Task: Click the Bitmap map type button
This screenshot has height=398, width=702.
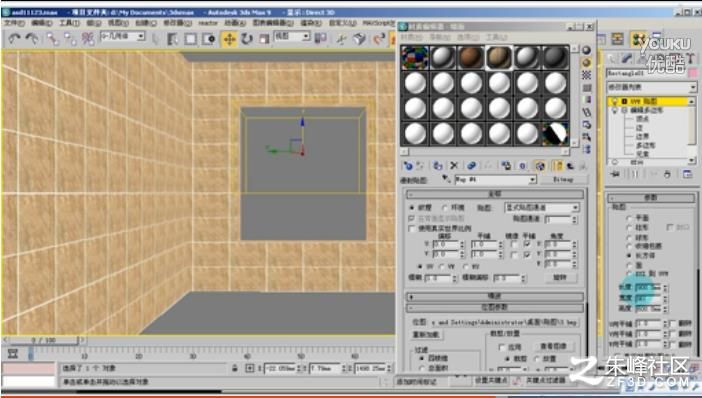Action: click(x=564, y=180)
